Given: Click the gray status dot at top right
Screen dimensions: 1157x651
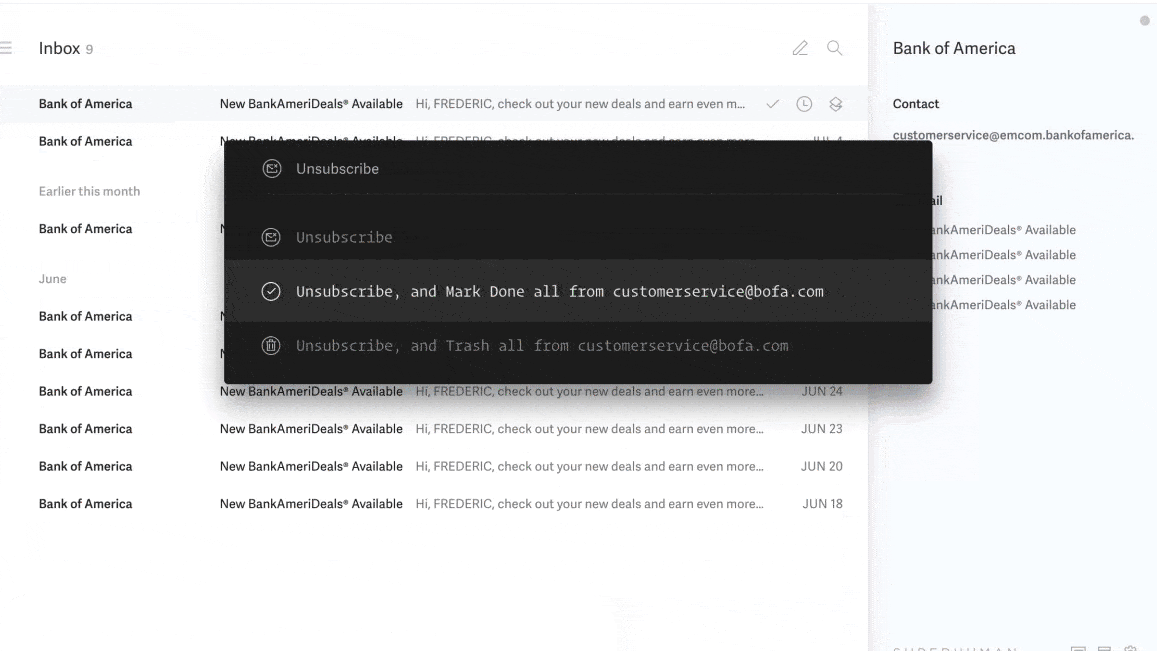Looking at the screenshot, I should (x=1144, y=21).
